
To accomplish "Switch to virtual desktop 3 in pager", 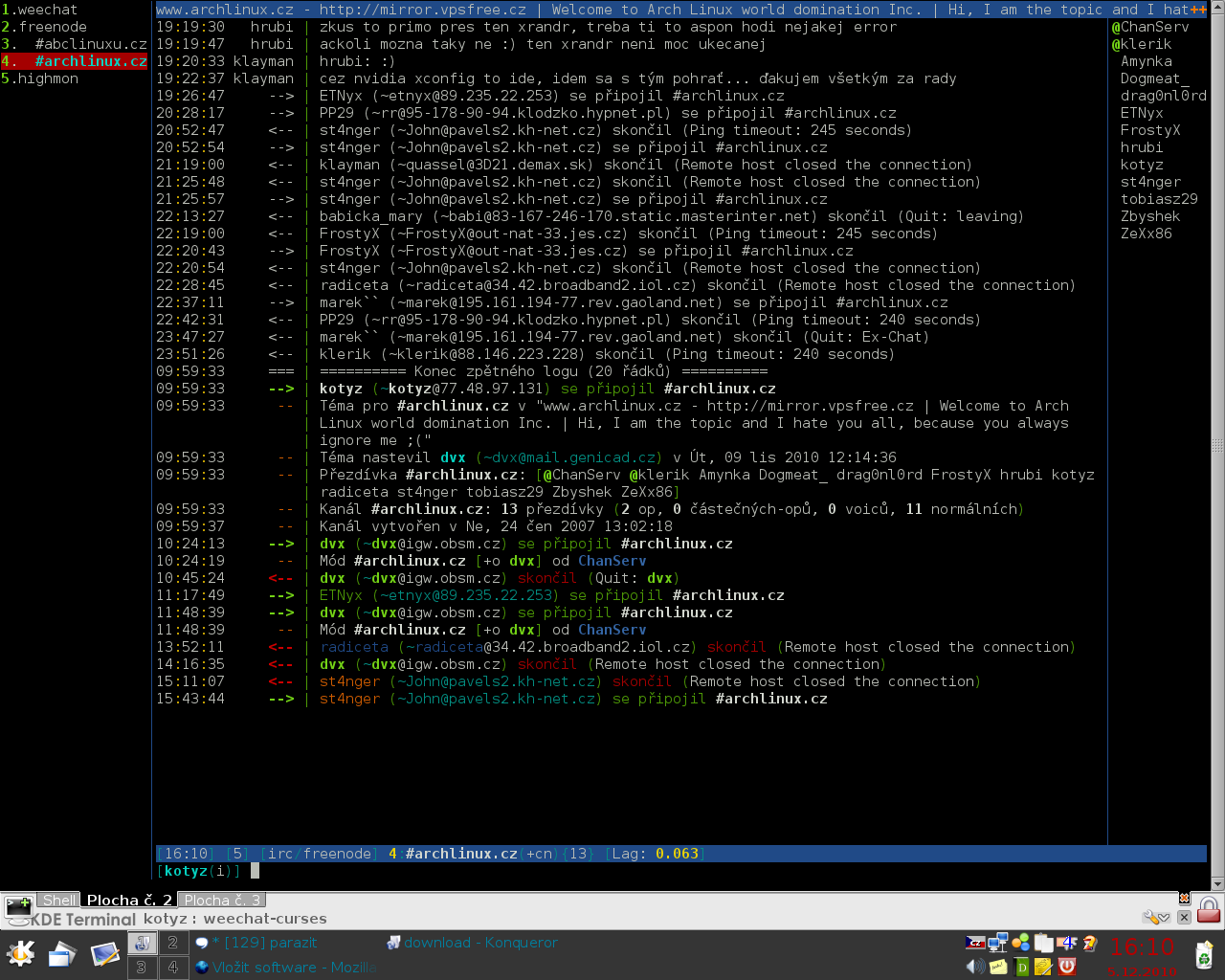I will tap(142, 967).
